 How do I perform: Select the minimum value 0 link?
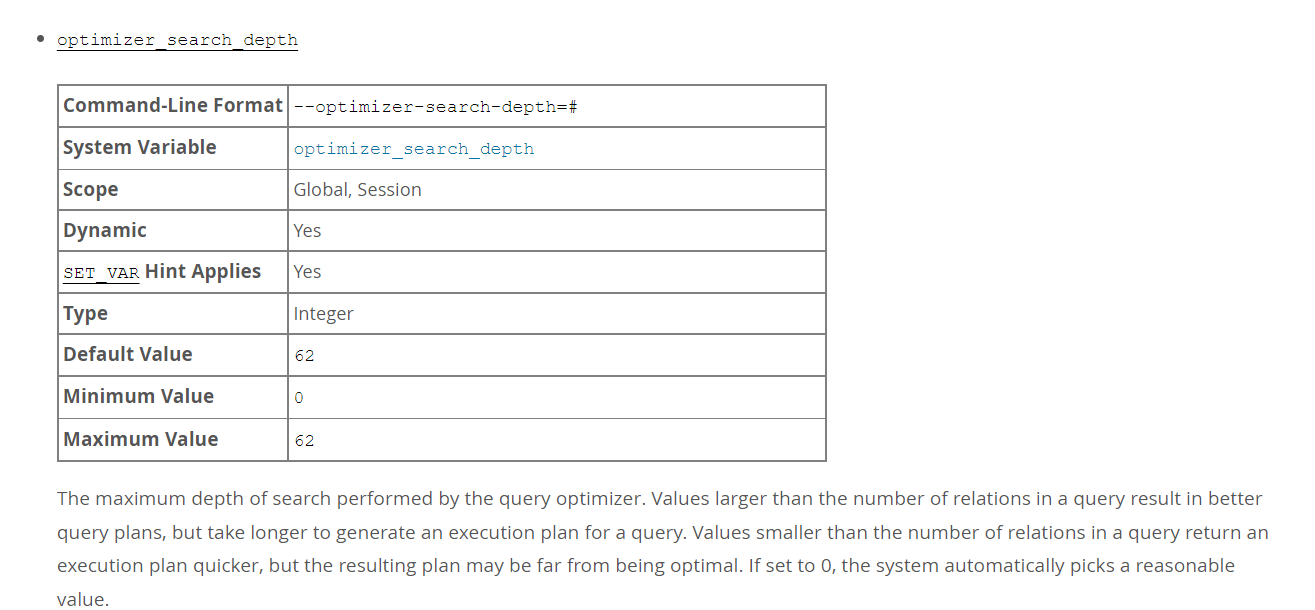coord(299,398)
